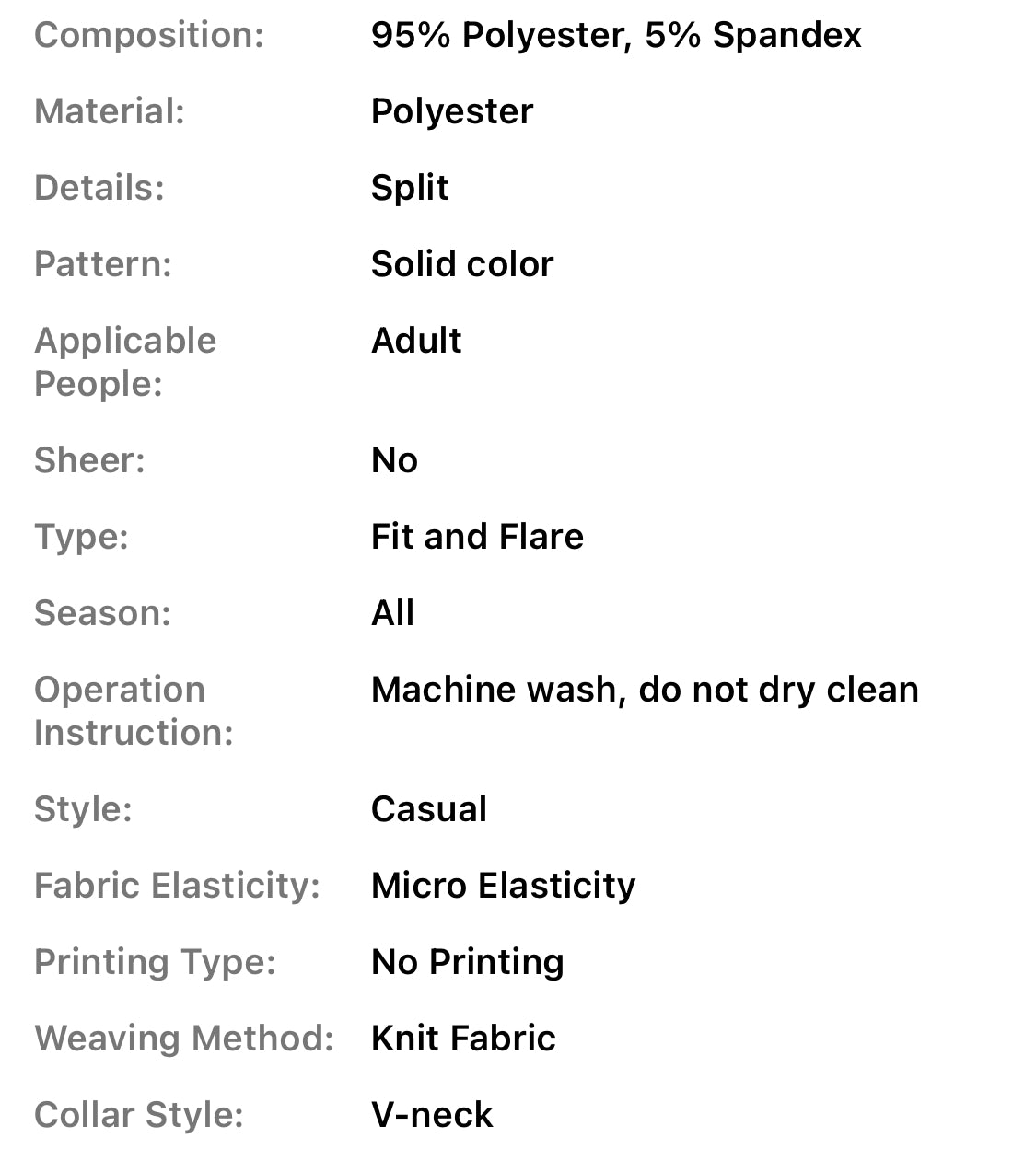1036x1149 pixels.
Task: Select the "Applicable People:" label
Action: (x=125, y=362)
